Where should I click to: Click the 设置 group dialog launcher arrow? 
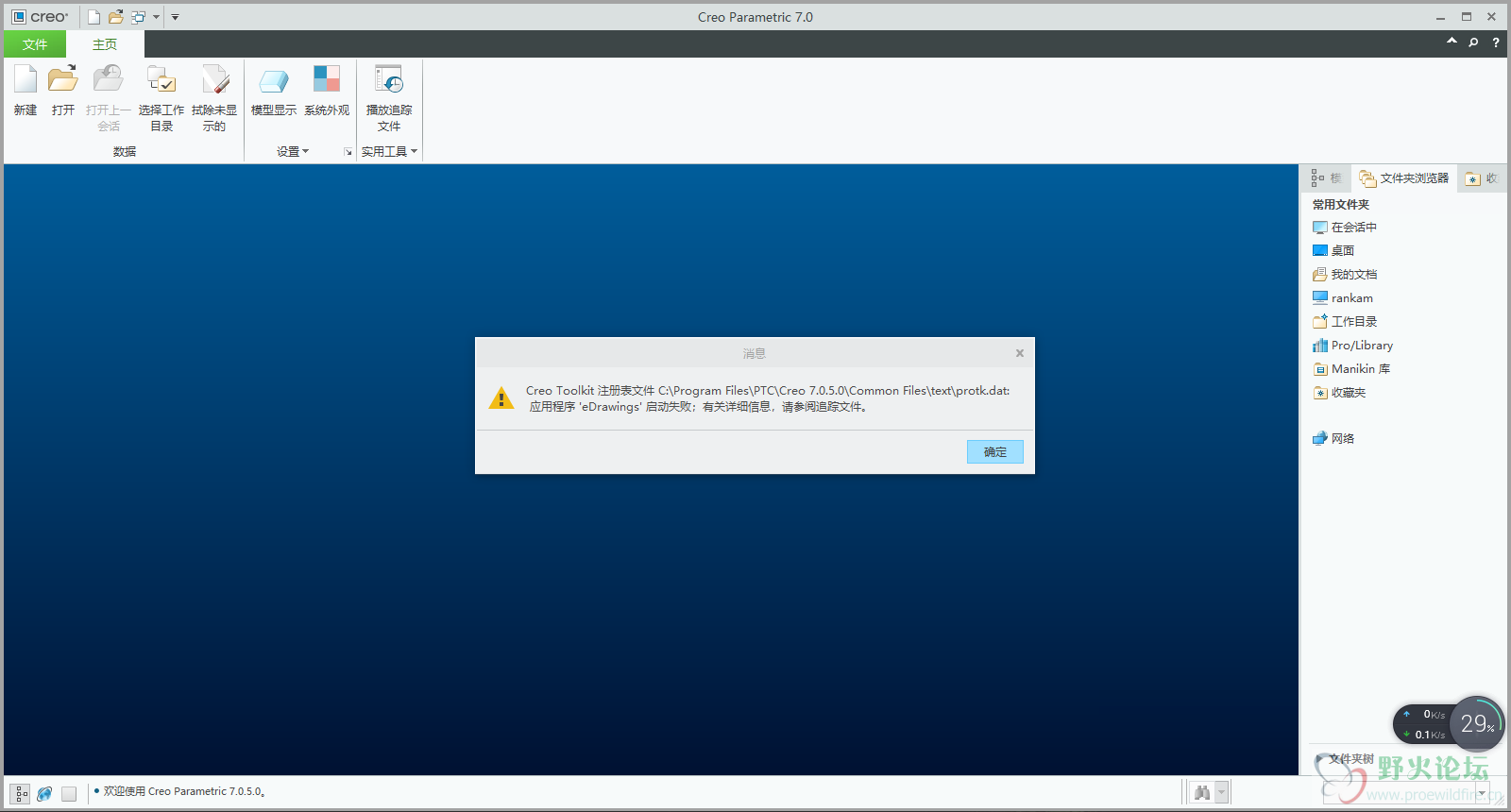[x=348, y=152]
